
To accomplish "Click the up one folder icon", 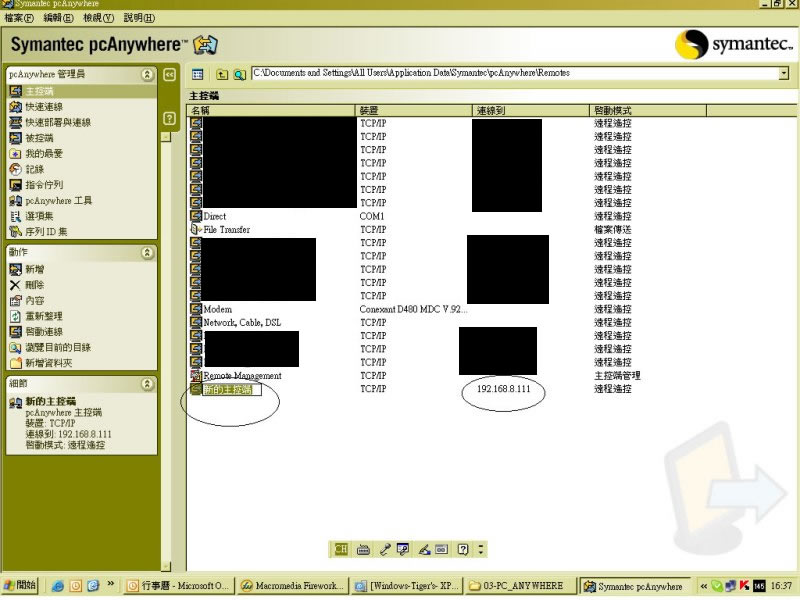I will [222, 74].
